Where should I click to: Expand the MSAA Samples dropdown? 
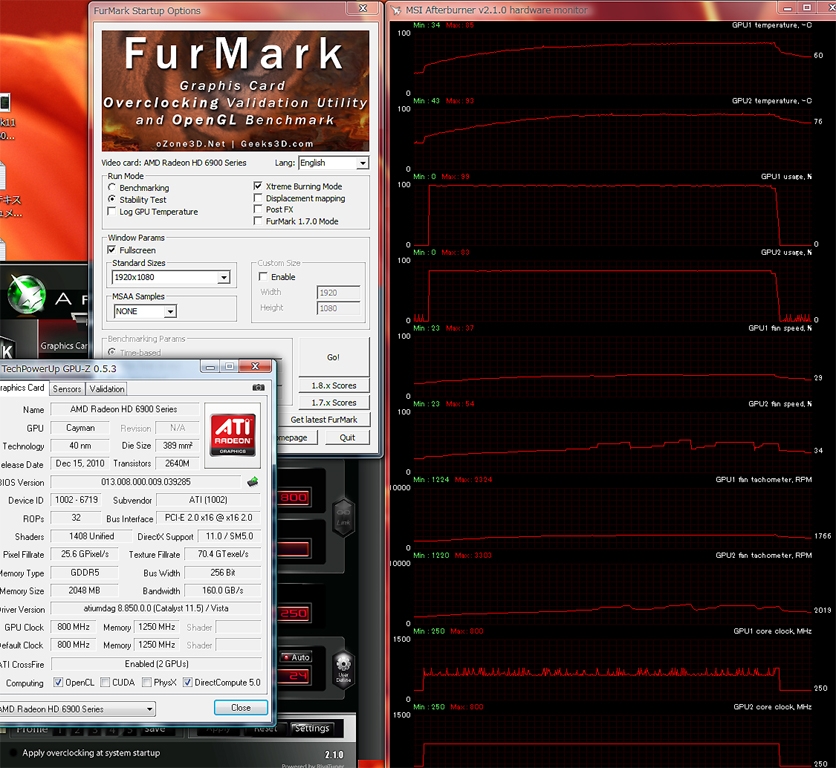tap(145, 311)
